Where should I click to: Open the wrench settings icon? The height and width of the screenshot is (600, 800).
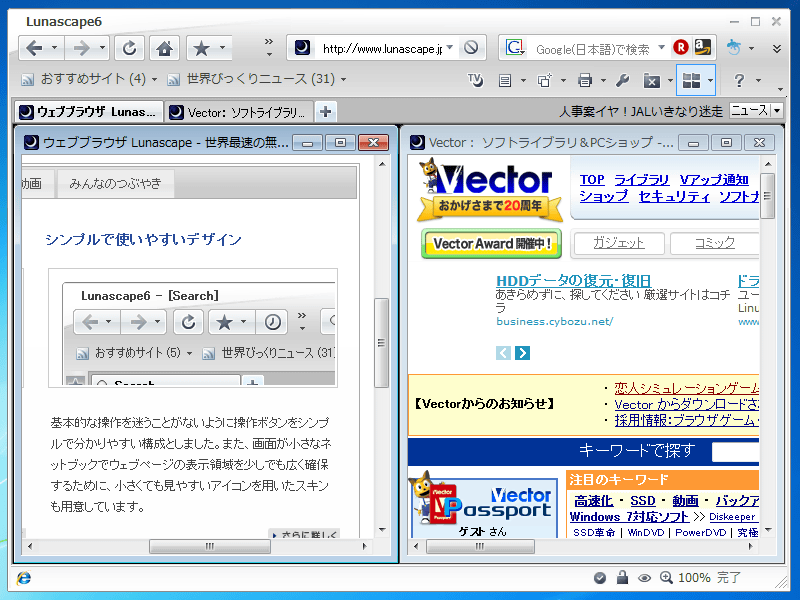(x=622, y=80)
